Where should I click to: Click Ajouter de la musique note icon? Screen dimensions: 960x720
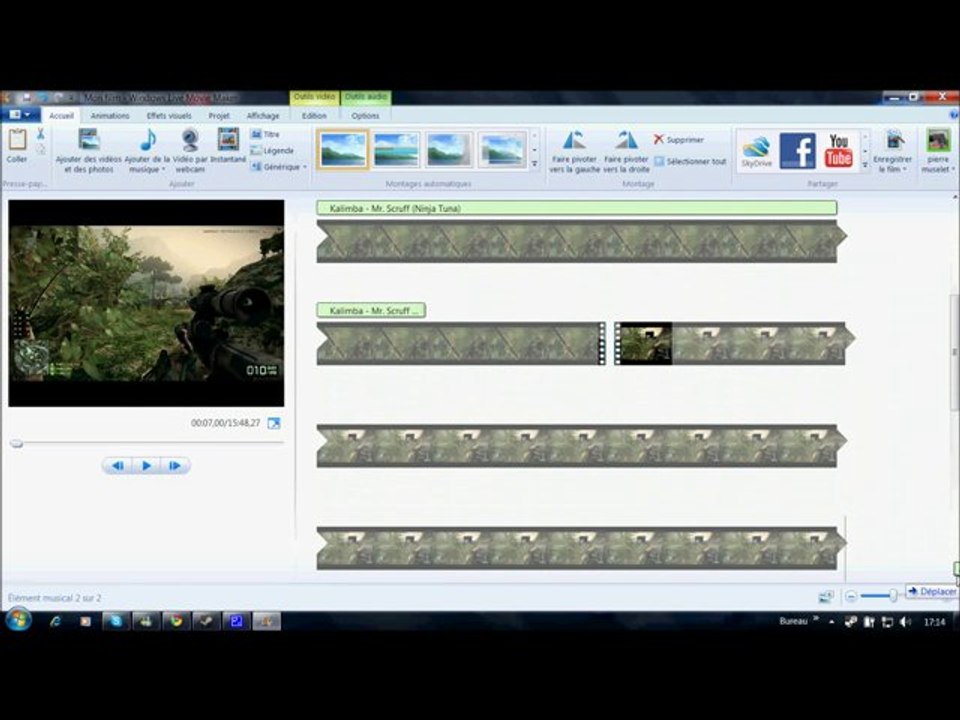coord(148,140)
